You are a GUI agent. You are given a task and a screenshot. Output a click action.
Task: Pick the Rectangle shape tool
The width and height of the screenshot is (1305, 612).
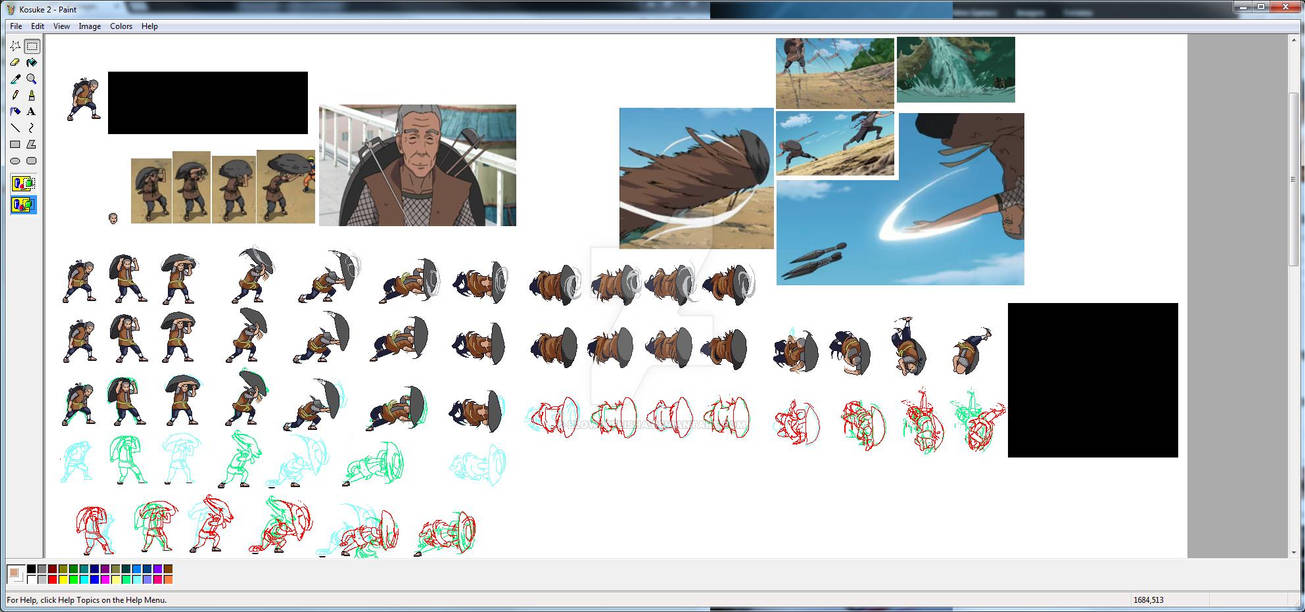coord(15,144)
